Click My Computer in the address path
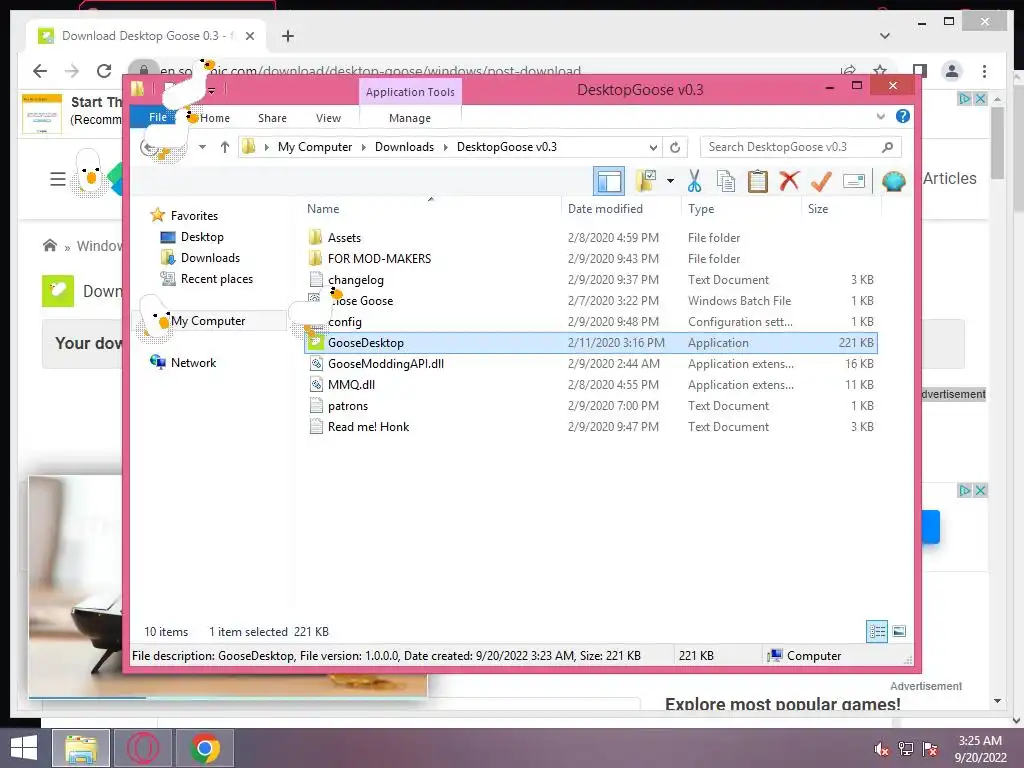The image size is (1024, 768). [315, 147]
